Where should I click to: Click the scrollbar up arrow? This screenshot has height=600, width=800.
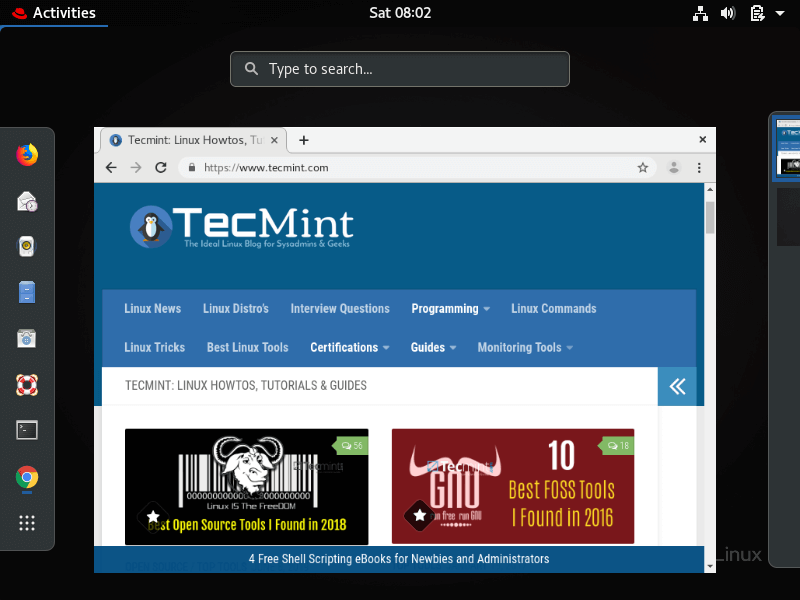coord(710,189)
